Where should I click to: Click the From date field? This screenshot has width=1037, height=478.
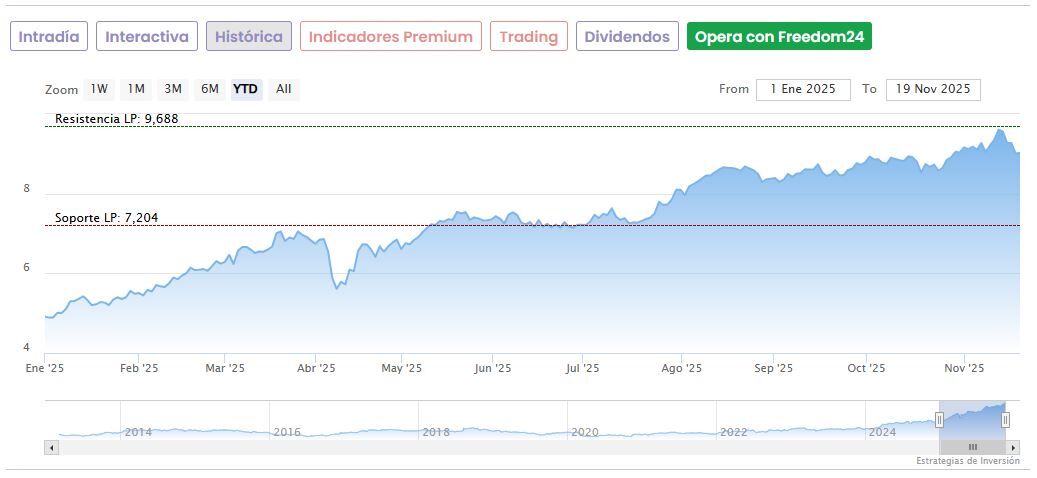pyautogui.click(x=803, y=89)
